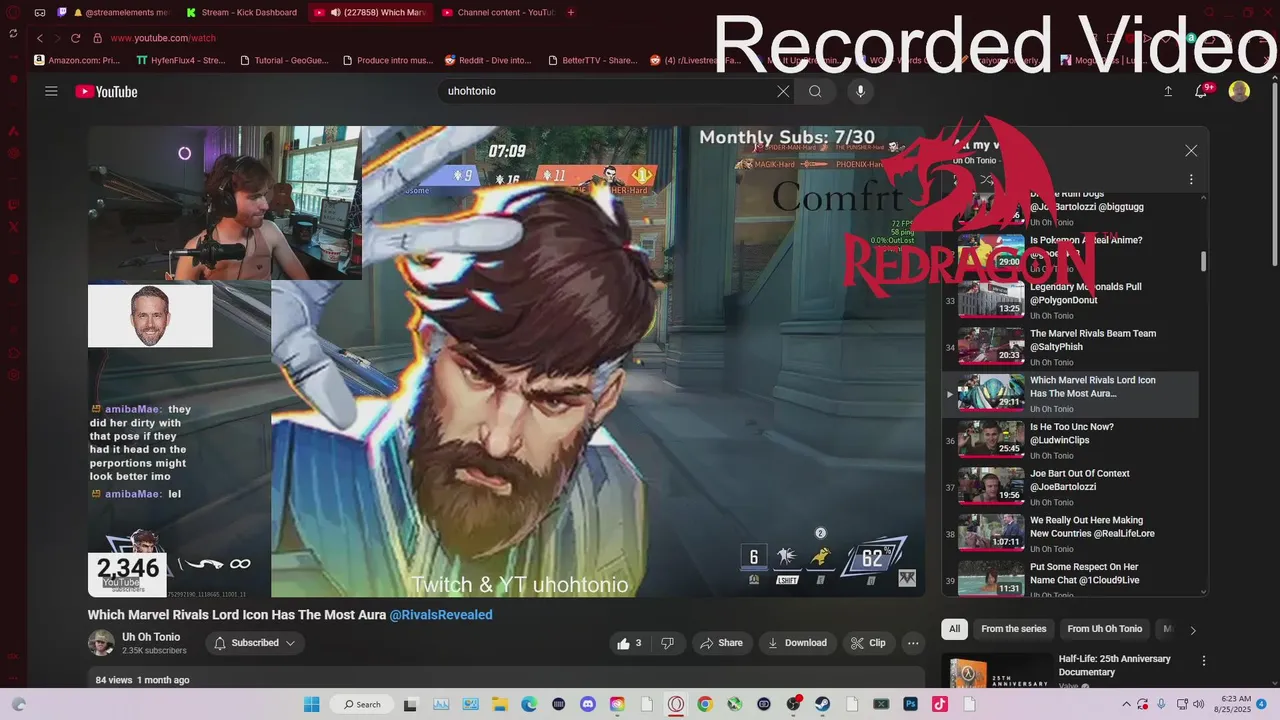Run the search with the magnifier button
1280x720 pixels.
click(x=815, y=91)
